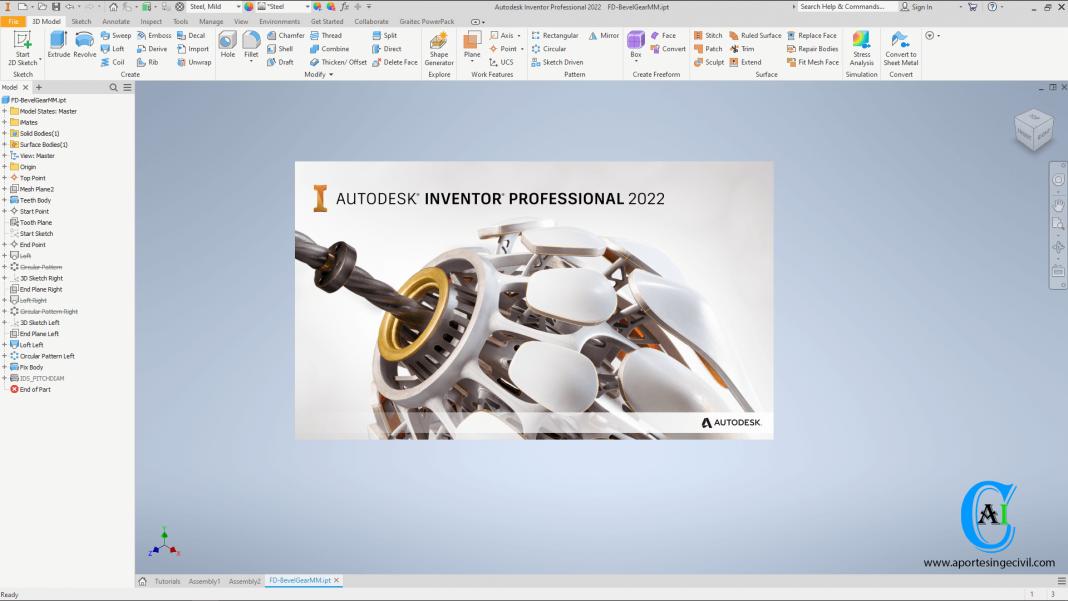This screenshot has height=601, width=1068.
Task: Open the Chamfer tool
Action: coord(287,34)
